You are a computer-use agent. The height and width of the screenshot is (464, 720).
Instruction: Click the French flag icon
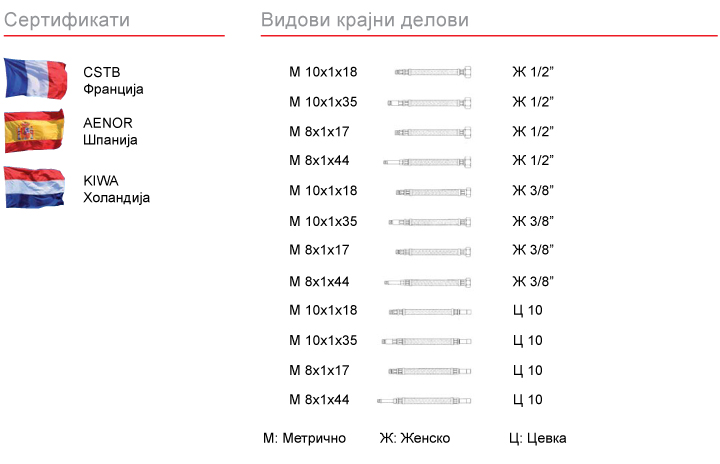pos(36,78)
